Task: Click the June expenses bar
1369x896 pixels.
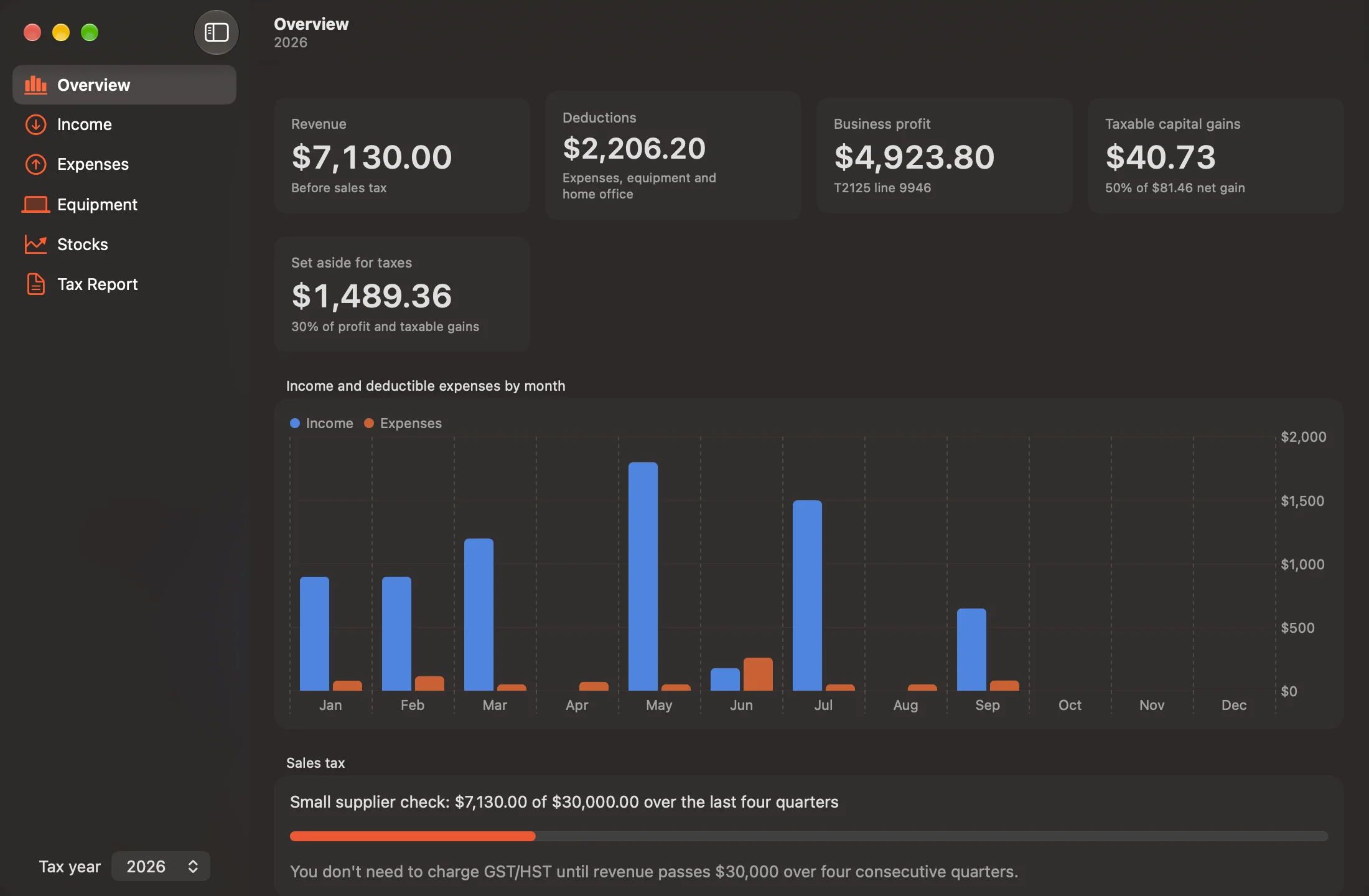Action: click(758, 674)
